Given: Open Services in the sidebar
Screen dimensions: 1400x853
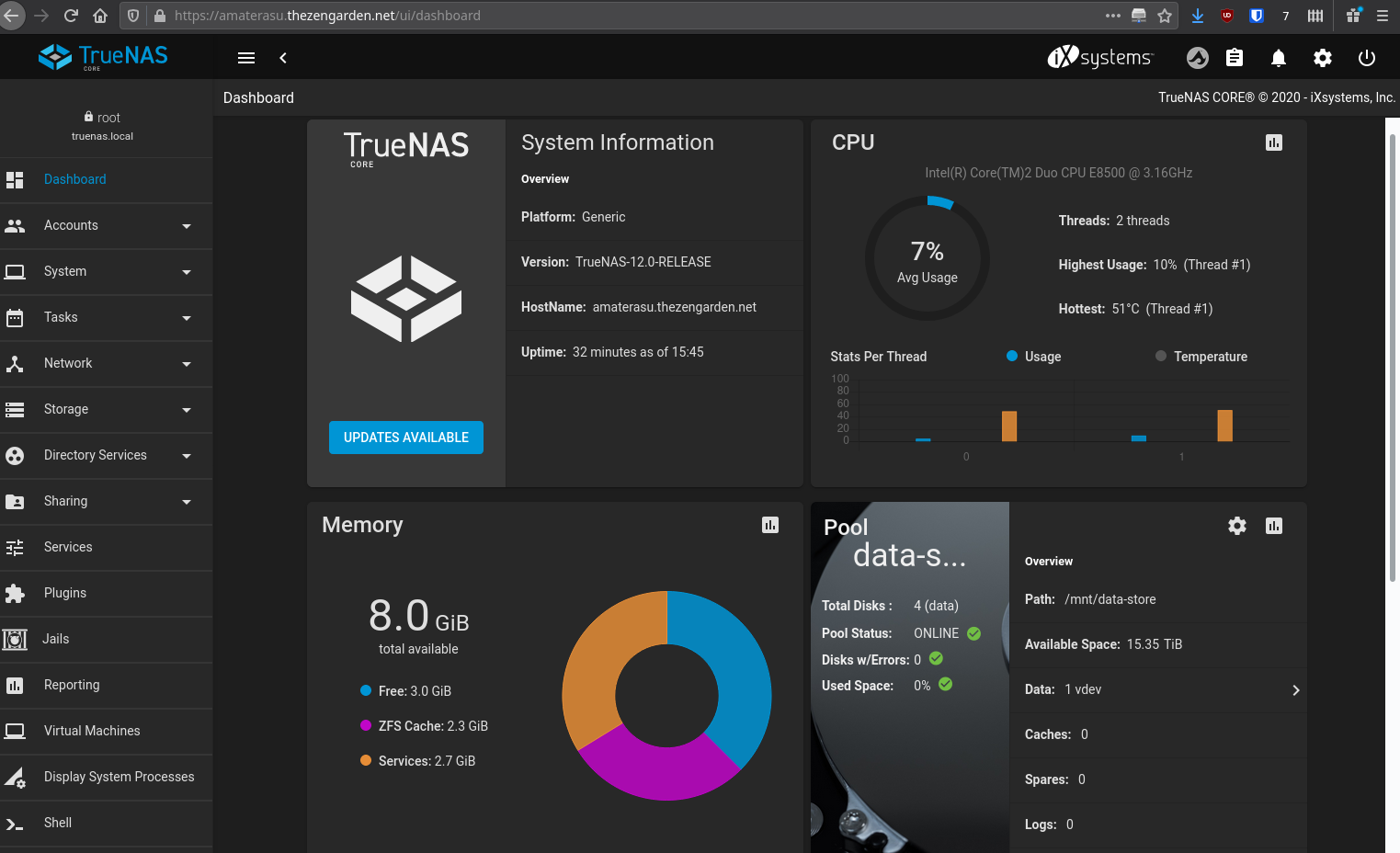Looking at the screenshot, I should pos(107,547).
